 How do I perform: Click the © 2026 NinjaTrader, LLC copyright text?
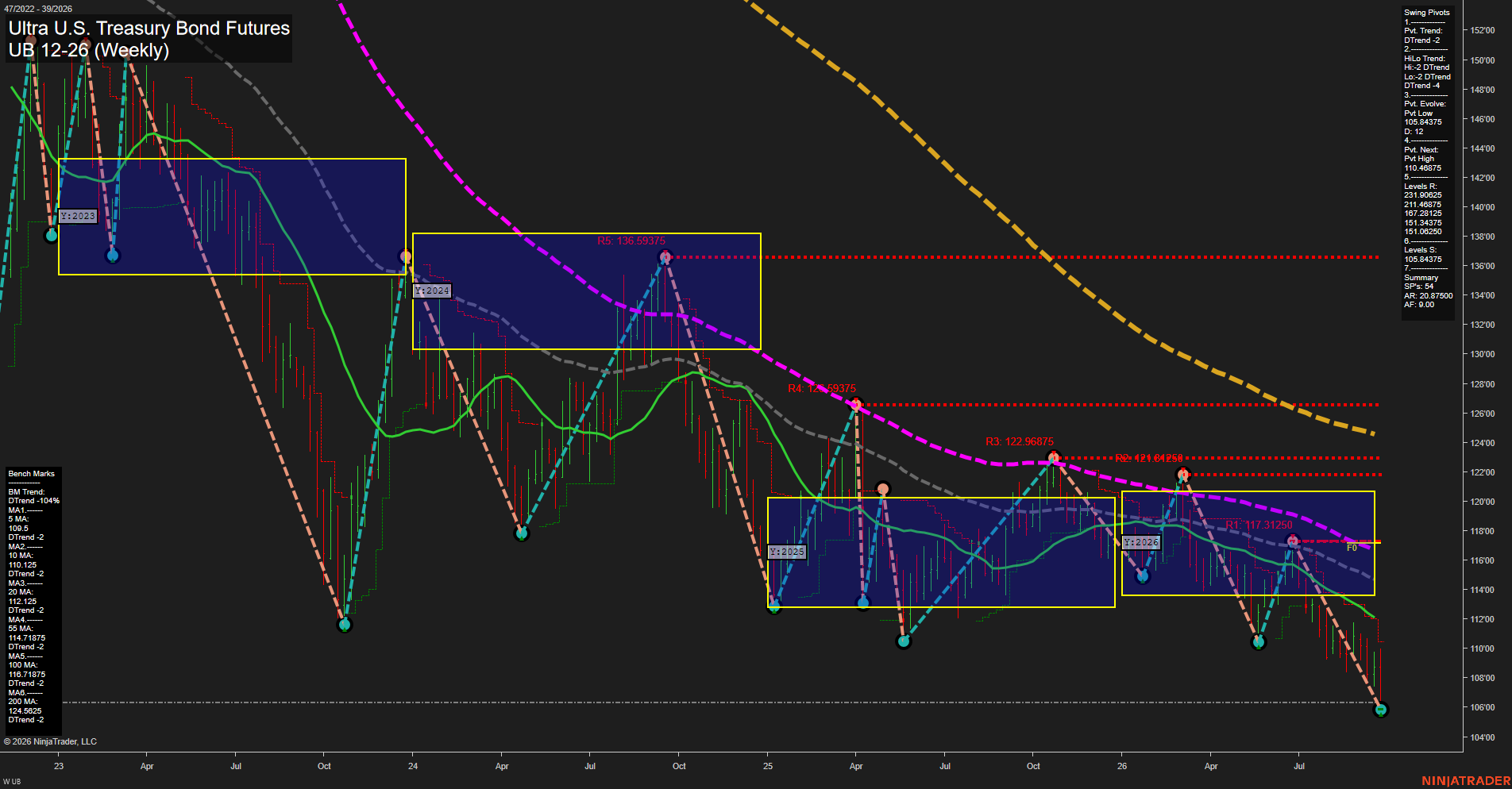point(50,741)
